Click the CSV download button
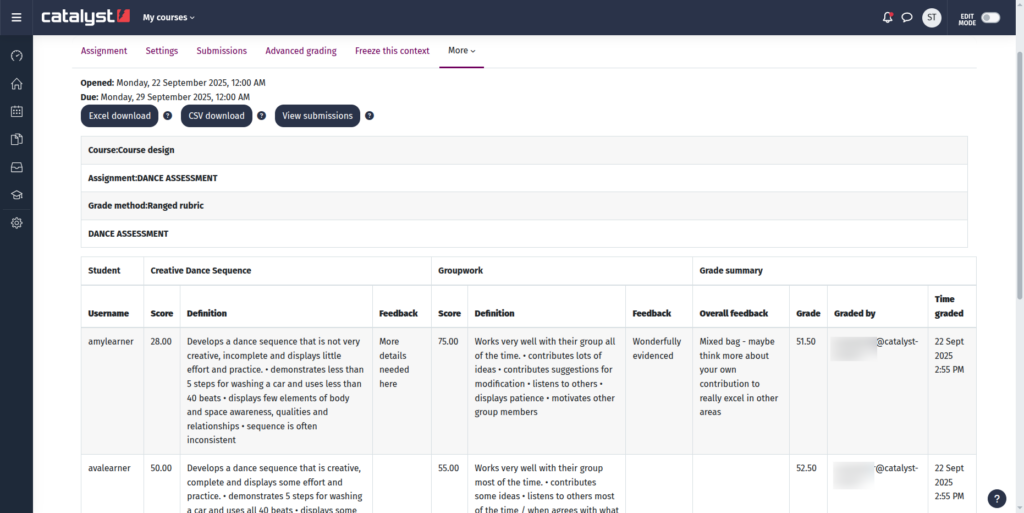Image resolution: width=1024 pixels, height=513 pixels. coord(216,116)
